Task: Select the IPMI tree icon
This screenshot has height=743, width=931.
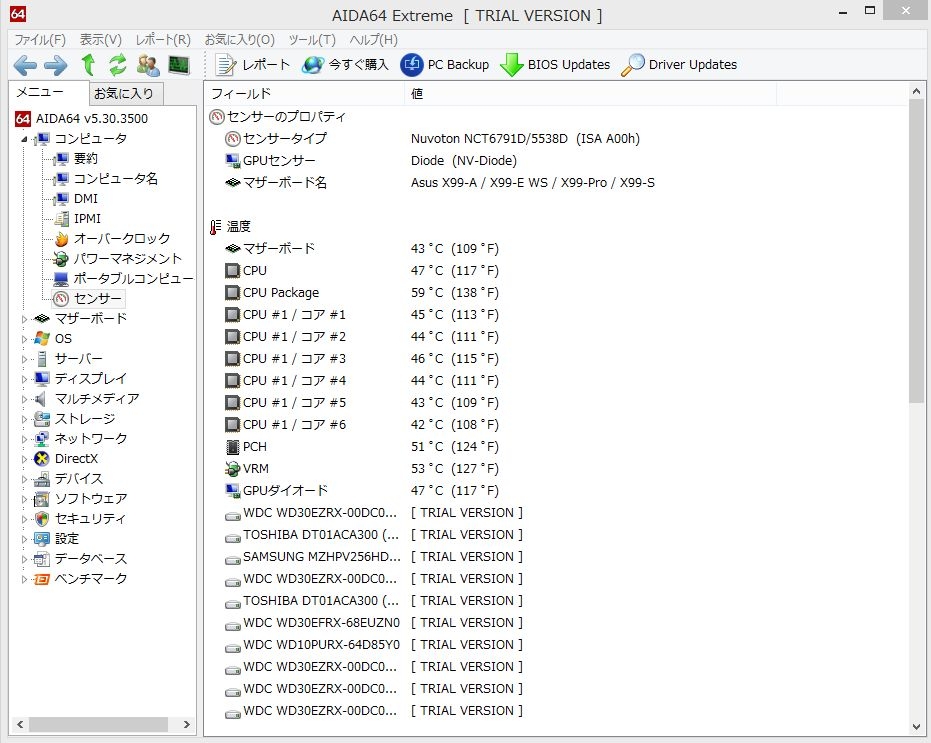Action: pyautogui.click(x=61, y=219)
